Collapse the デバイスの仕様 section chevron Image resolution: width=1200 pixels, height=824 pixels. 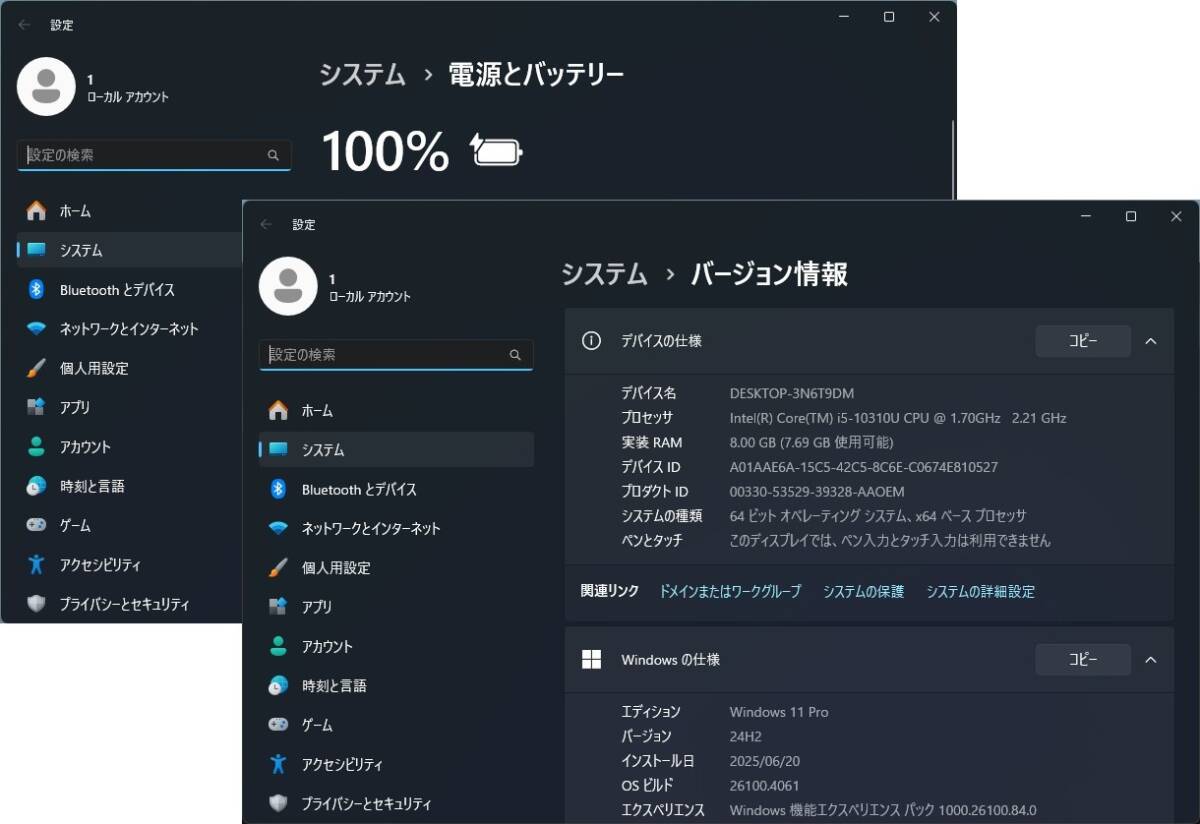[1150, 341]
